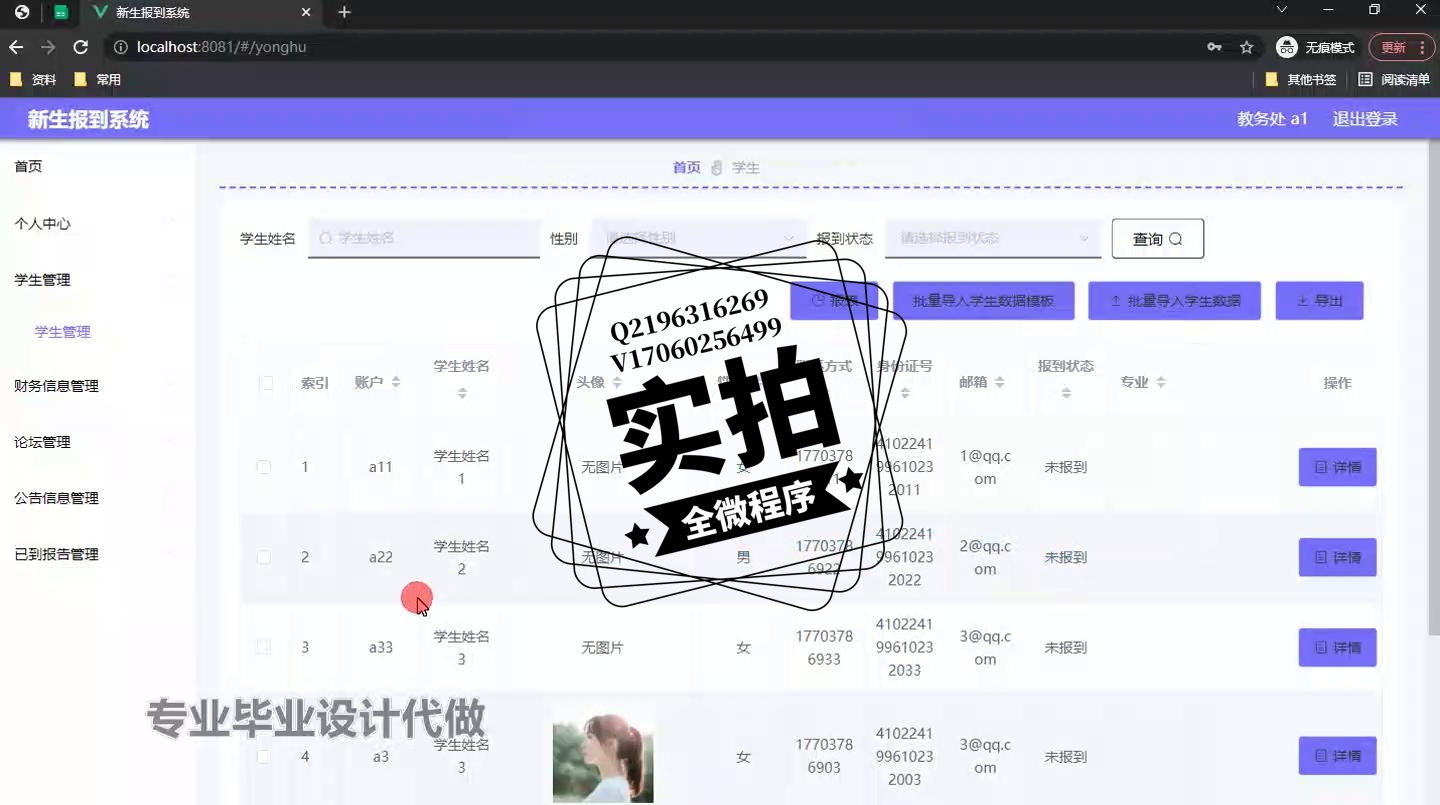Viewport: 1440px width, 805px height.
Task: Open 详情 for student a22
Action: [1338, 557]
